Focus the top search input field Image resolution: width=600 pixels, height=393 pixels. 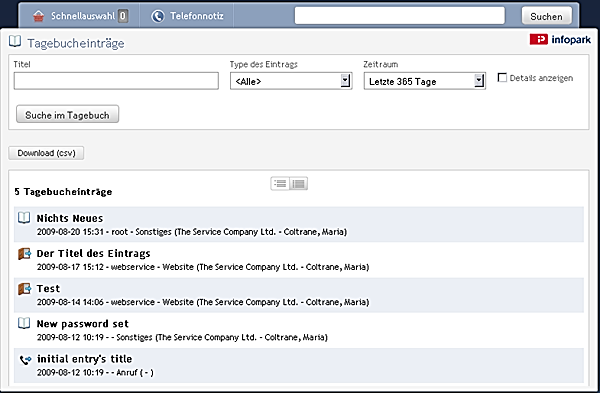click(399, 16)
